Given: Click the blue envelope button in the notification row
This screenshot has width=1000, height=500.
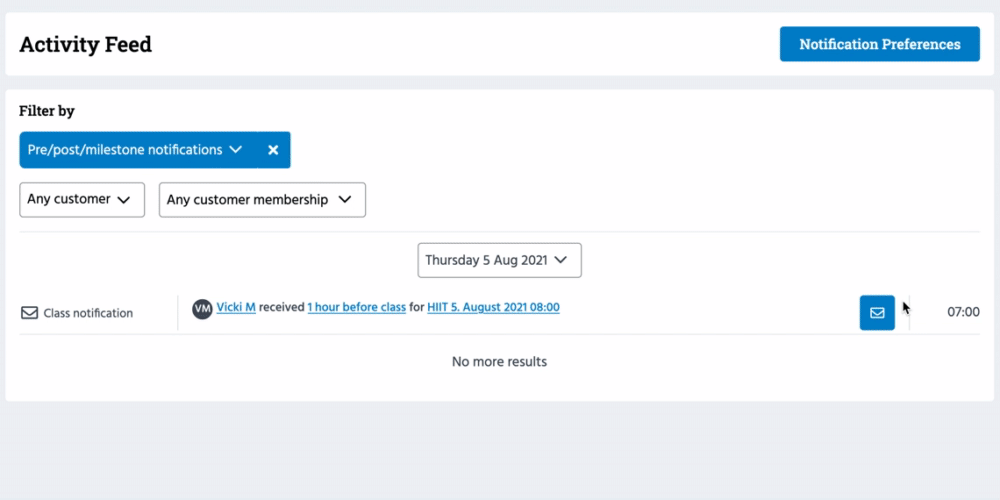Looking at the screenshot, I should click(x=877, y=312).
